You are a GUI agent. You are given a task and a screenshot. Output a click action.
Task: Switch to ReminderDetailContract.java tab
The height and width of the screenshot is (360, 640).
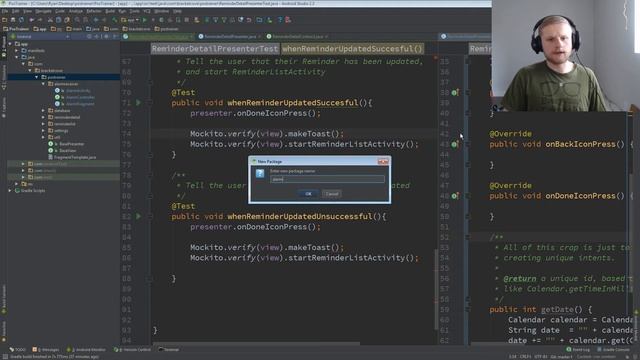click(297, 37)
